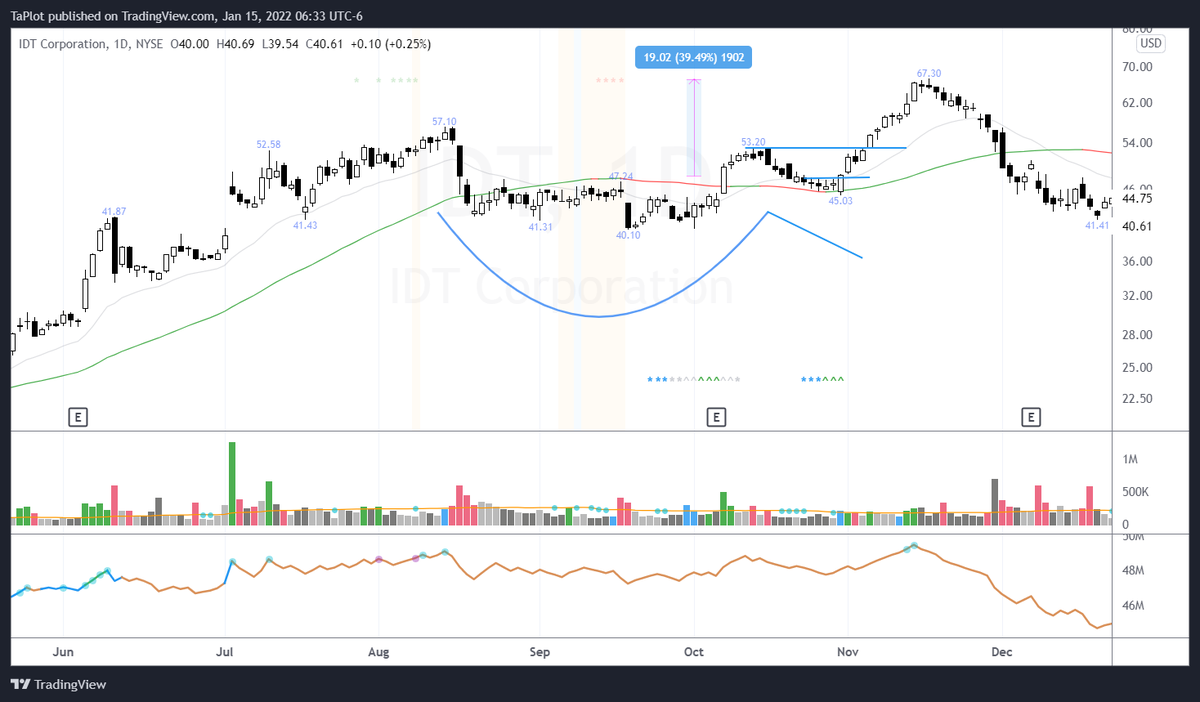Click the 52.58 price label

[268, 144]
